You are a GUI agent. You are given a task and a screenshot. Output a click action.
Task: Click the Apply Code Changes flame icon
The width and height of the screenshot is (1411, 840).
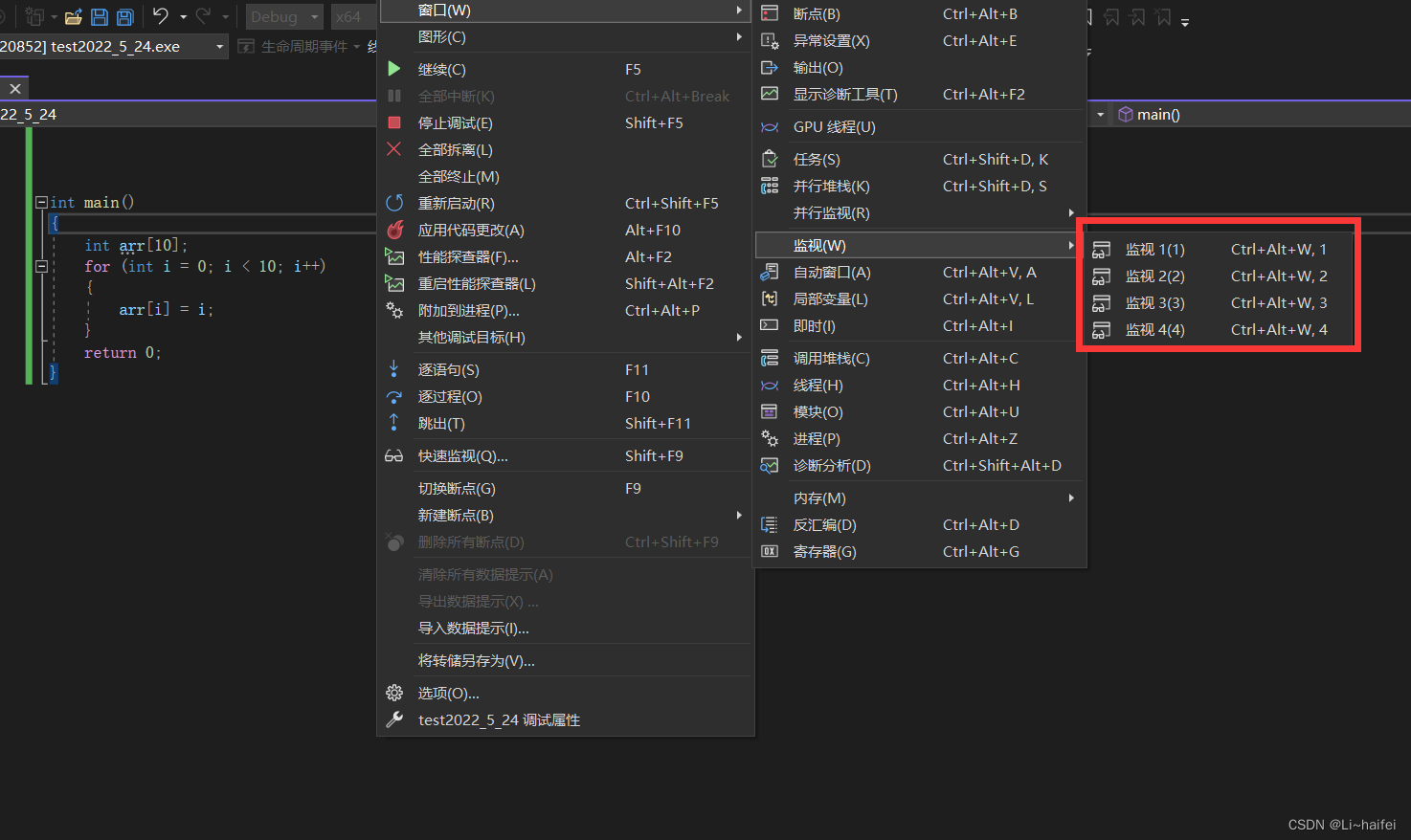393,230
